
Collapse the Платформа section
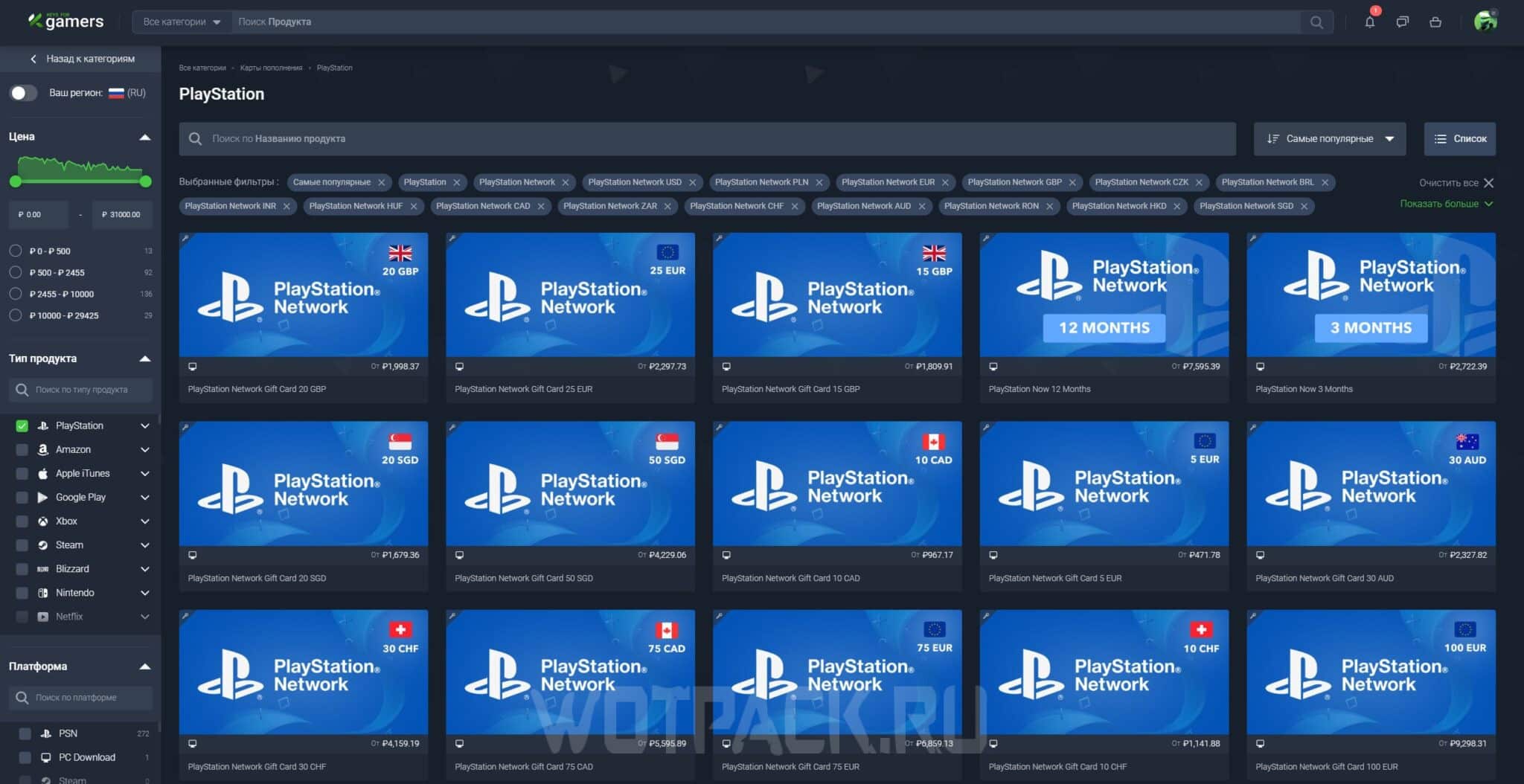[x=145, y=666]
